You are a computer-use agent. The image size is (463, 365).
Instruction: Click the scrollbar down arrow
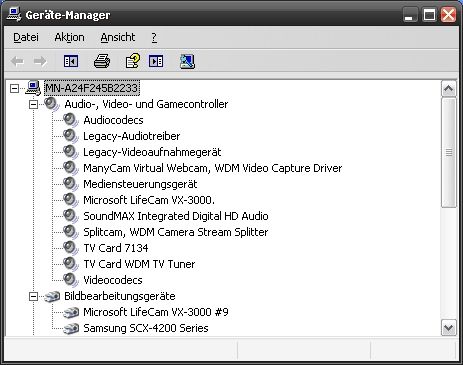point(449,328)
